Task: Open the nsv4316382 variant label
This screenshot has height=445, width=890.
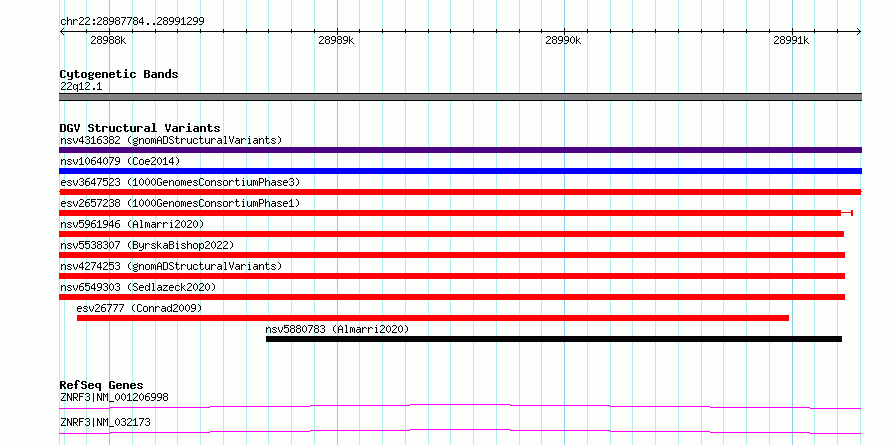Action: coord(171,140)
